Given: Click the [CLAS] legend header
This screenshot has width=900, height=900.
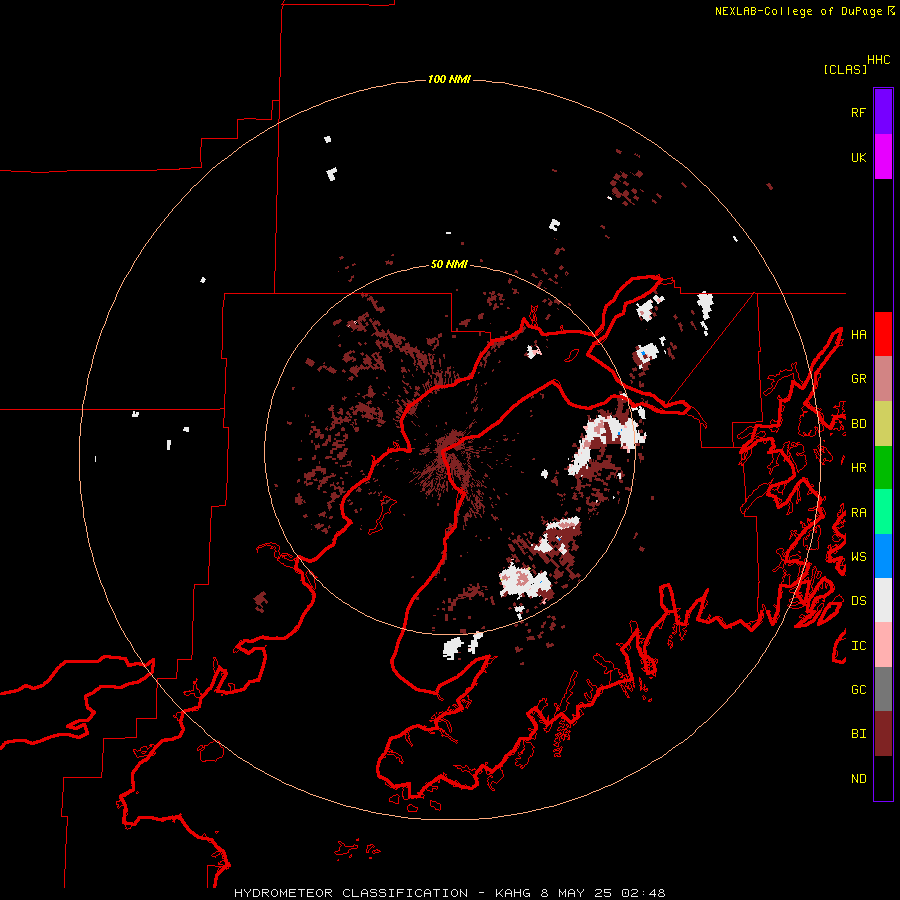Looking at the screenshot, I should (845, 69).
